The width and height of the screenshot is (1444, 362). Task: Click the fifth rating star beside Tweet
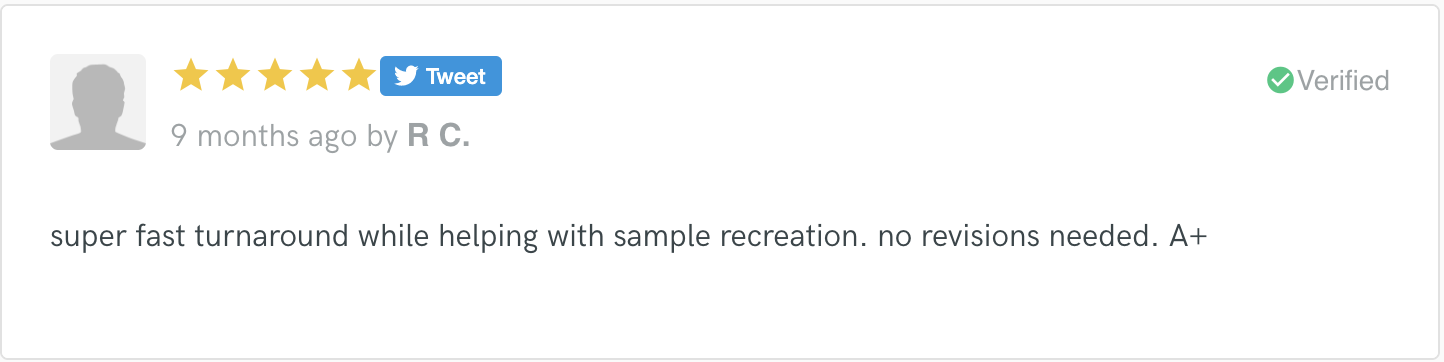358,75
